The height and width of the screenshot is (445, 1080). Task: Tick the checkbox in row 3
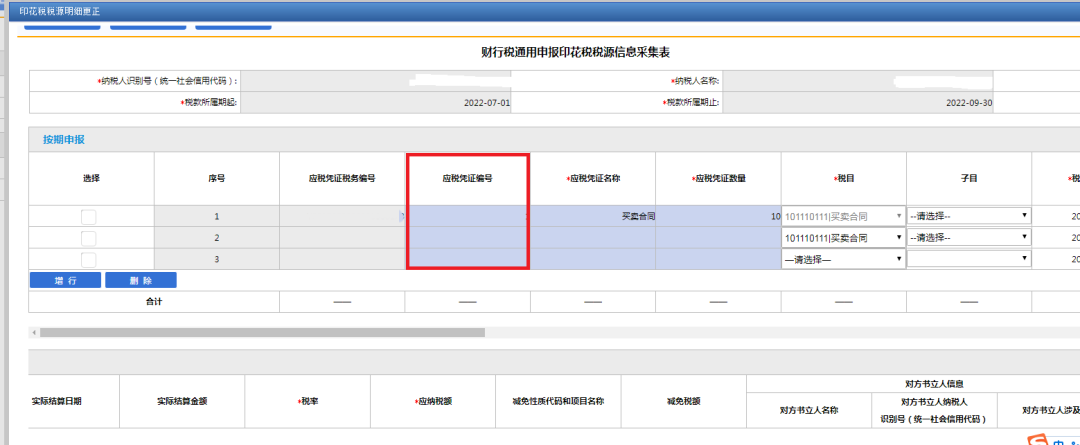[x=89, y=260]
